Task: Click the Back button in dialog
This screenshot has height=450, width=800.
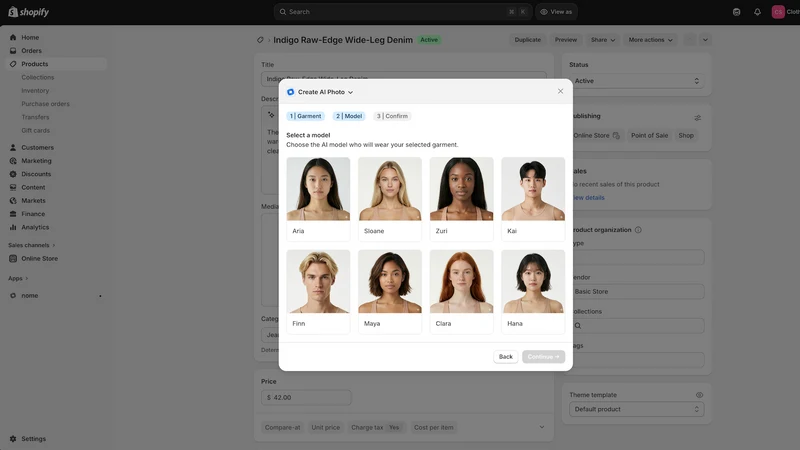Action: [x=506, y=357]
